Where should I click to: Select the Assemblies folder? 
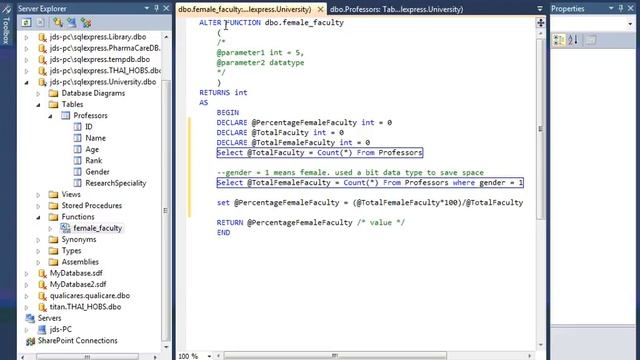pos(80,262)
